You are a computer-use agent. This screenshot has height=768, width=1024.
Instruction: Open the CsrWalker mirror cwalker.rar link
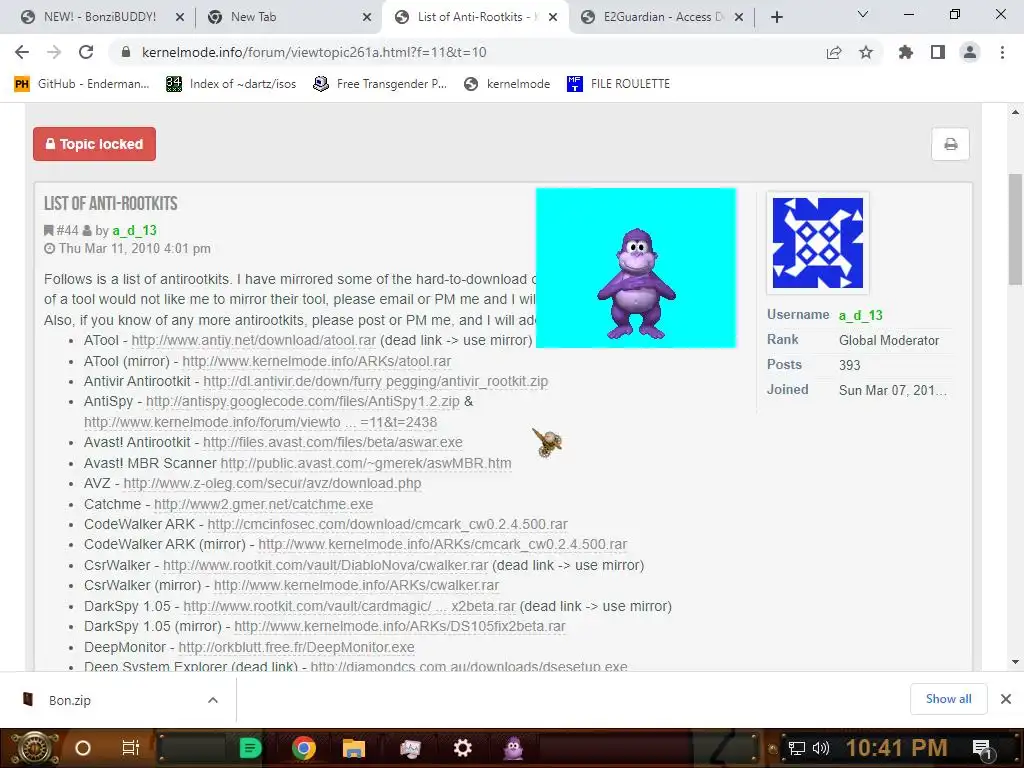(x=356, y=585)
